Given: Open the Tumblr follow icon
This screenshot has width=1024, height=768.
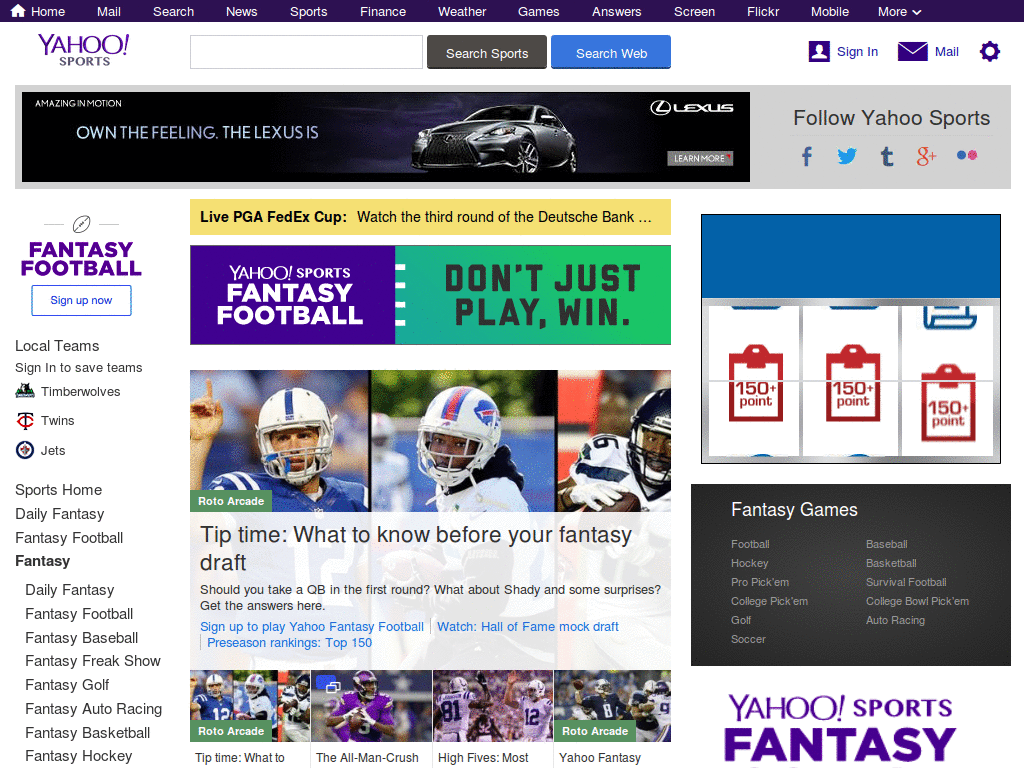Looking at the screenshot, I should point(887,156).
